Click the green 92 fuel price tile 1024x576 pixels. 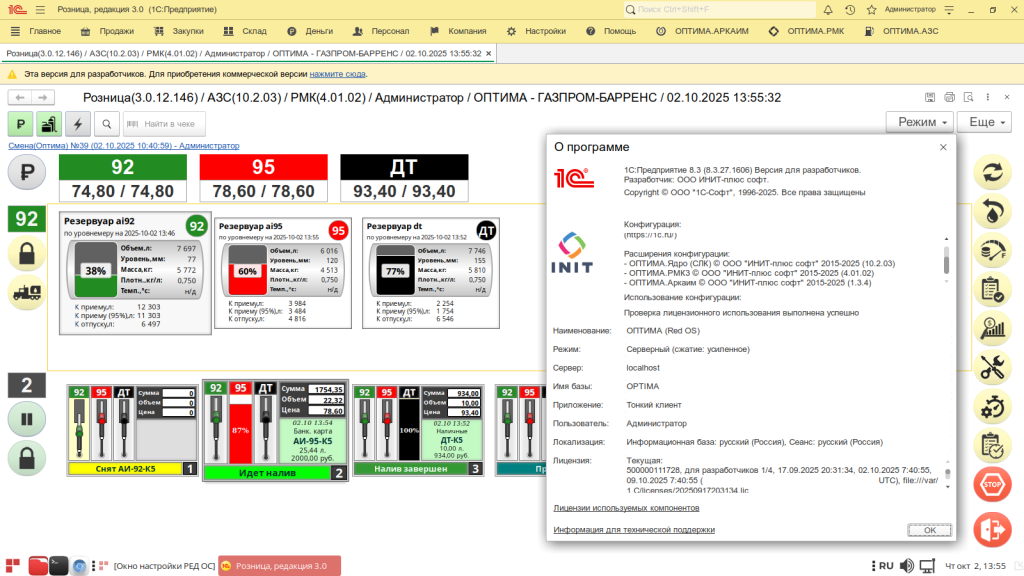(x=123, y=167)
